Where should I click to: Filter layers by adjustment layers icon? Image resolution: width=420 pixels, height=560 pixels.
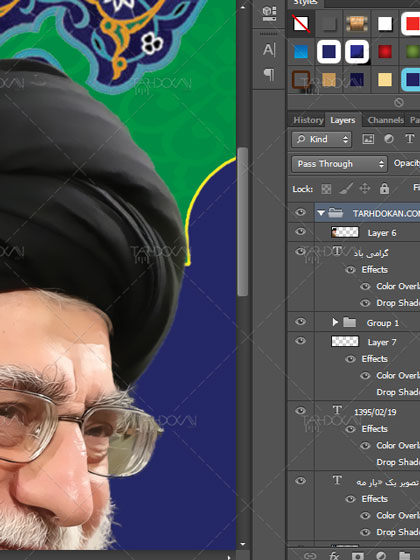coord(389,139)
